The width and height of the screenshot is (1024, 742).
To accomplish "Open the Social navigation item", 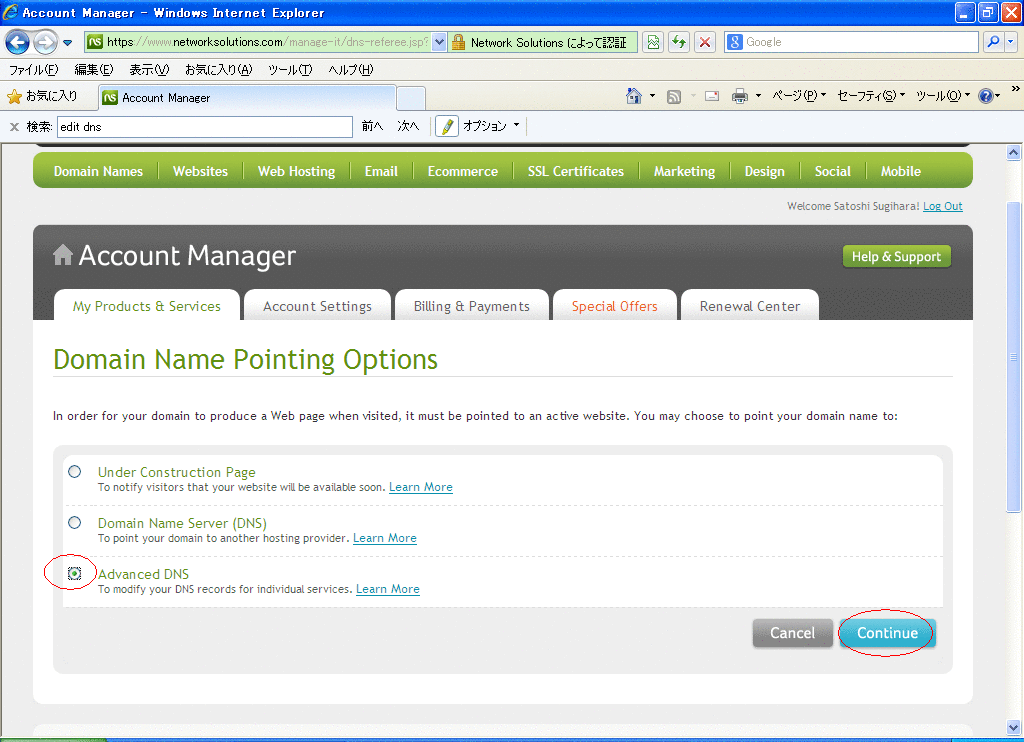I will pos(833,171).
